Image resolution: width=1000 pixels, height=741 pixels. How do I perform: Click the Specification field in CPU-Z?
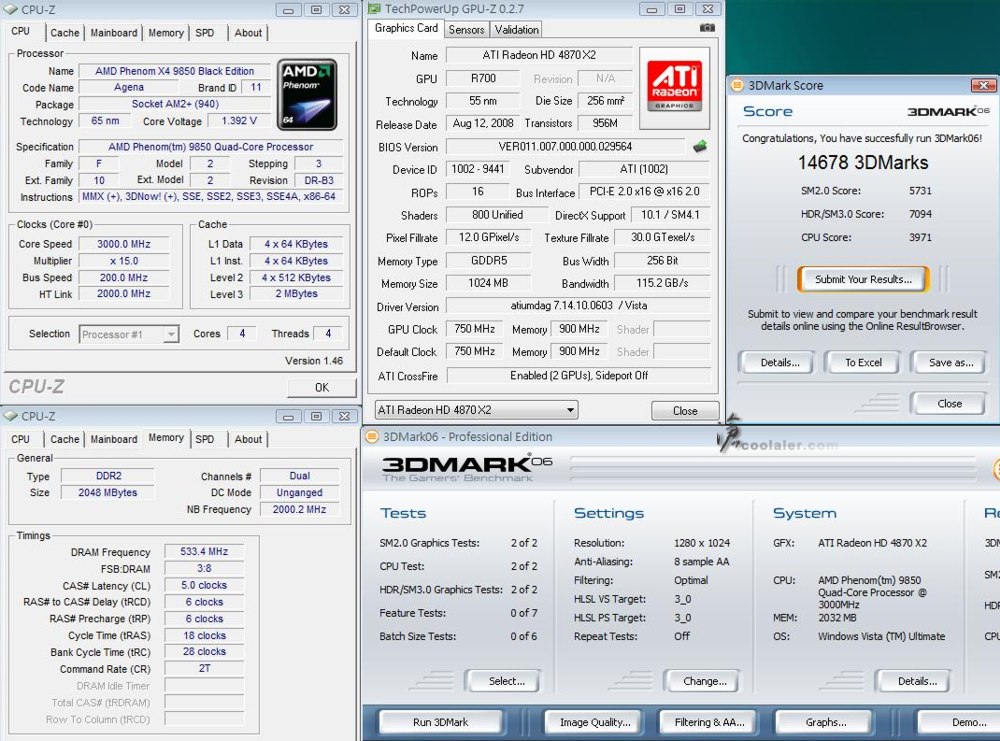(210, 147)
